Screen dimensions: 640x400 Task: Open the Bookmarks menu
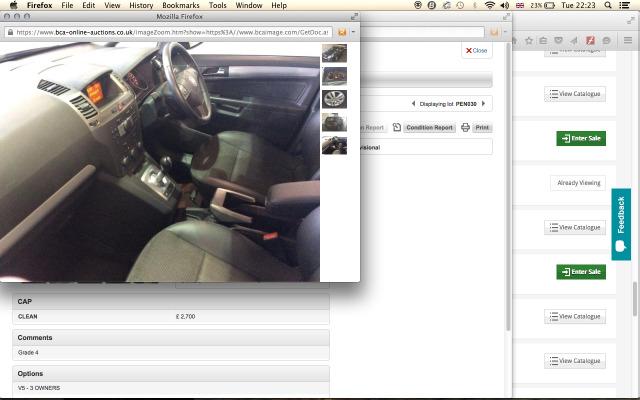tap(181, 5)
